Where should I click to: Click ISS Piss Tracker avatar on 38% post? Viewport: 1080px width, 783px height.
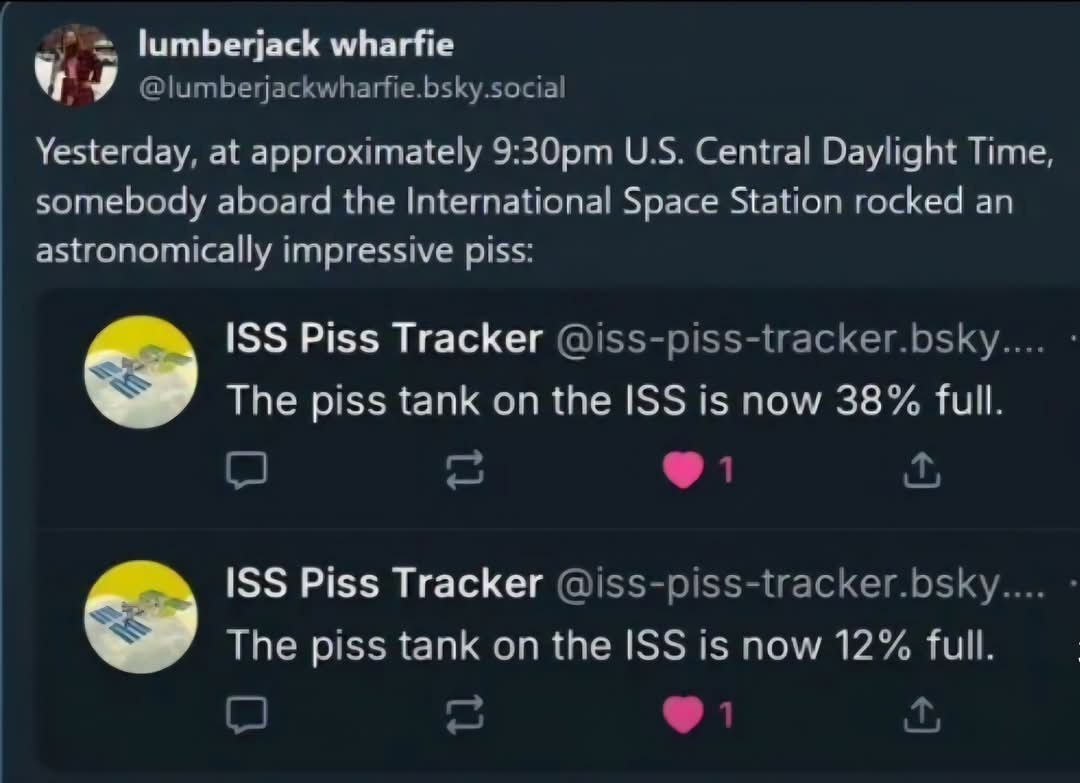coord(140,372)
